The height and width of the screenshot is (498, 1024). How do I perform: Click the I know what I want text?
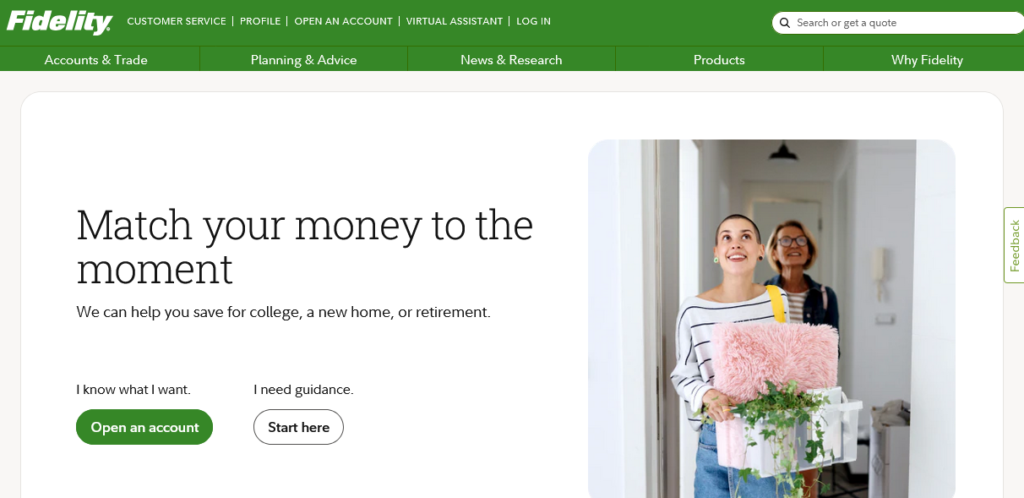coord(133,390)
